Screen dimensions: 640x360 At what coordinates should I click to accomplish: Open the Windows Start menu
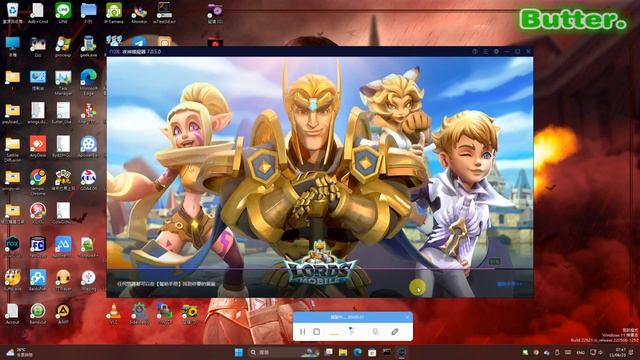click(239, 352)
